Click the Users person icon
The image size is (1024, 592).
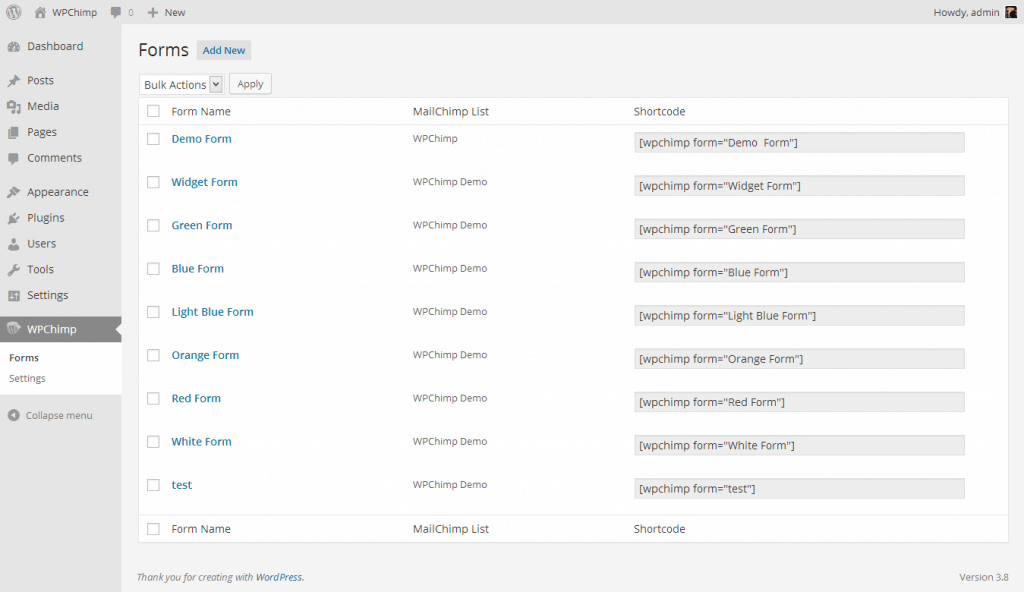coord(14,244)
